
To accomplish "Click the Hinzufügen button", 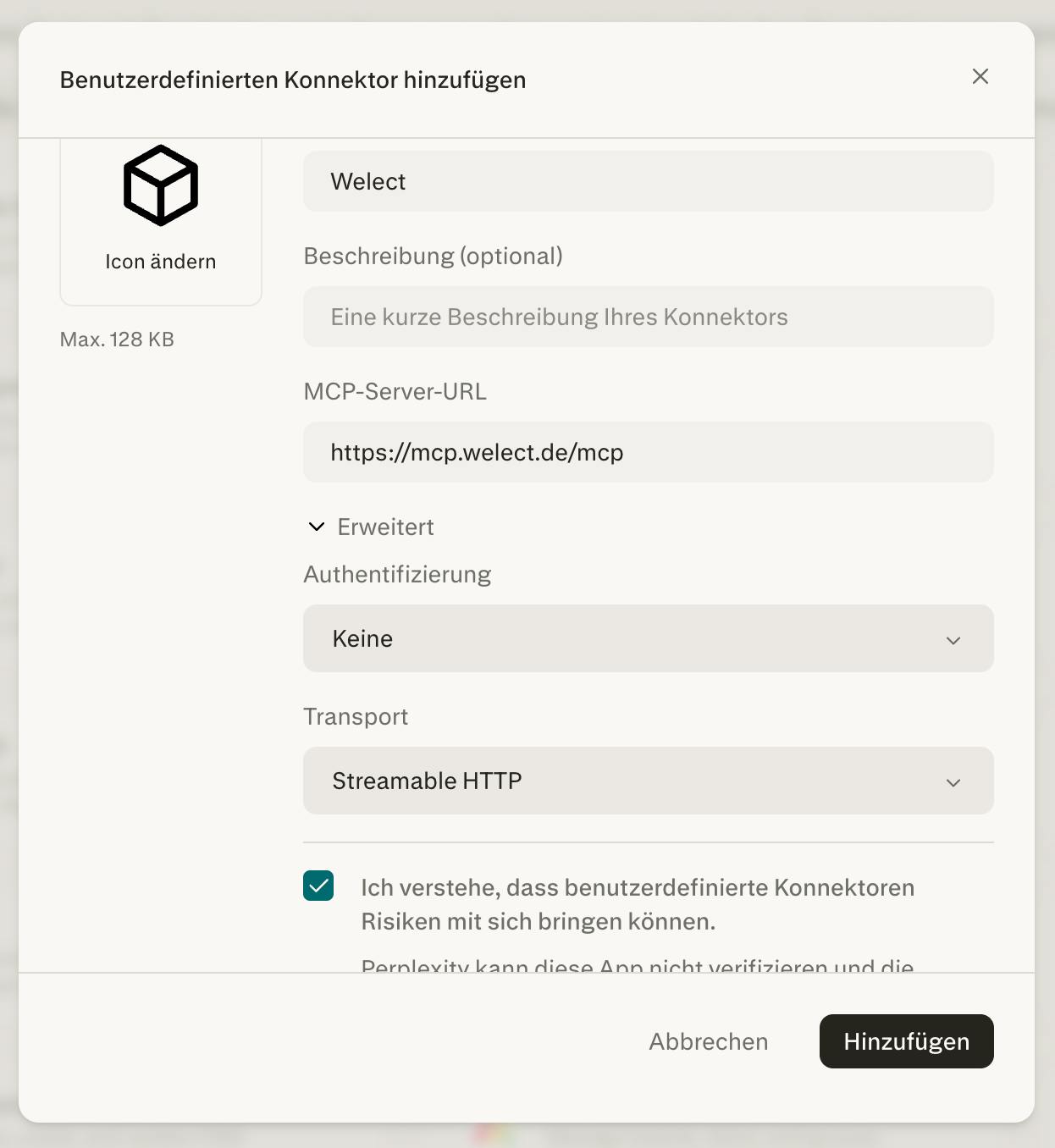I will click(x=906, y=1041).
